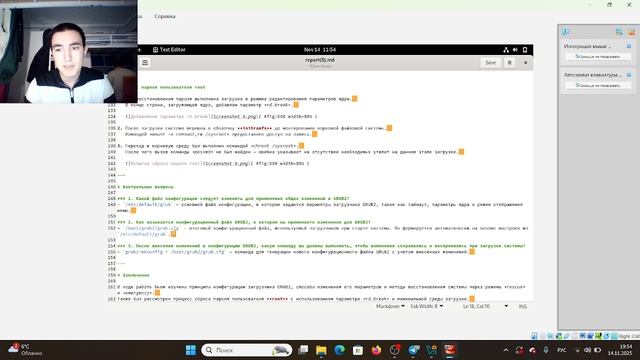Click the GNOME clock showing Nov 14 11:54

pyautogui.click(x=320, y=49)
